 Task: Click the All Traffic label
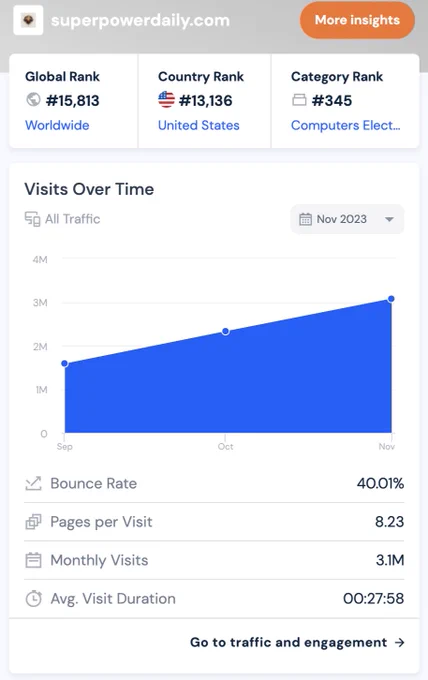point(72,219)
